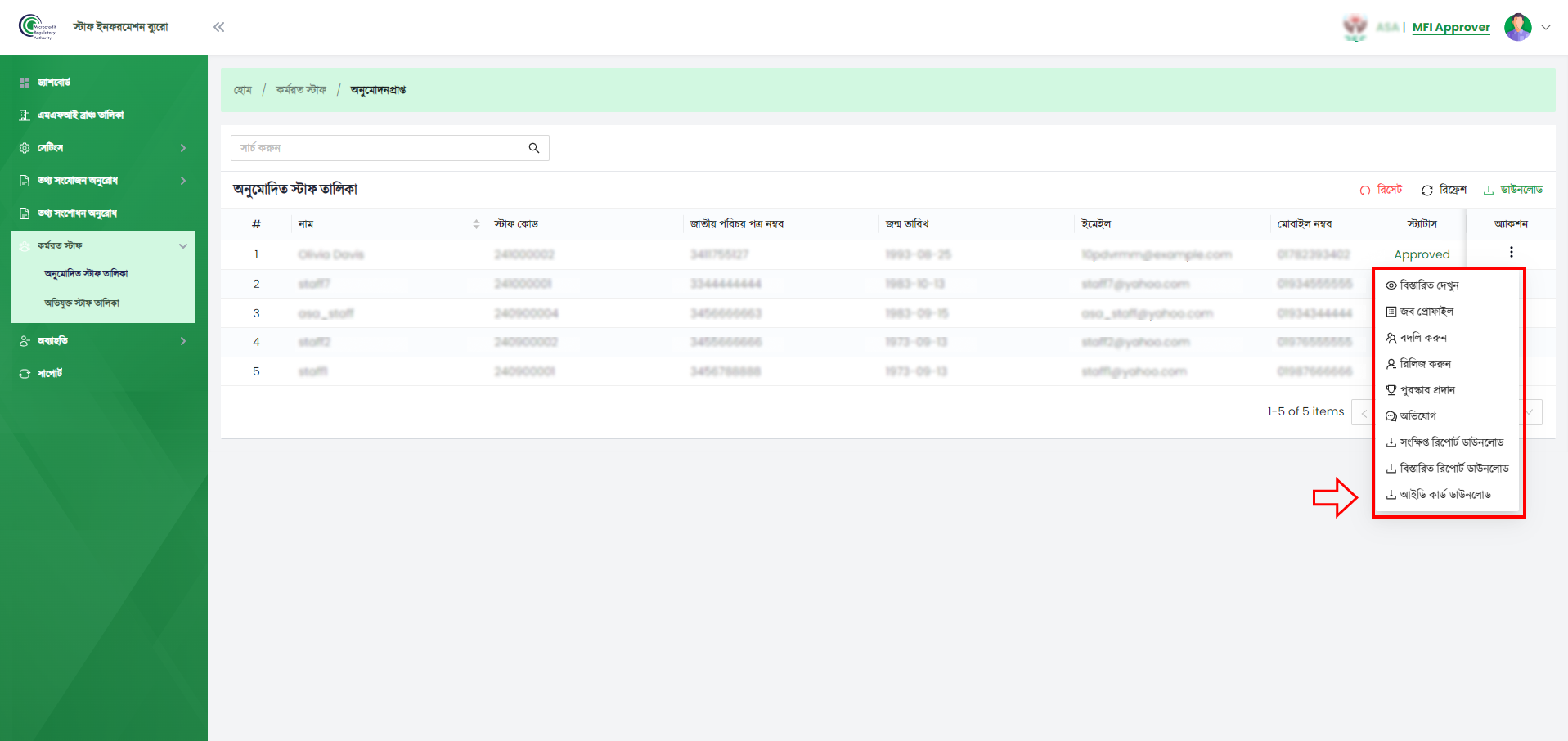Go to কর্মরত স্টাফ breadcrumb link
This screenshot has width=1568, height=741.
301,90
